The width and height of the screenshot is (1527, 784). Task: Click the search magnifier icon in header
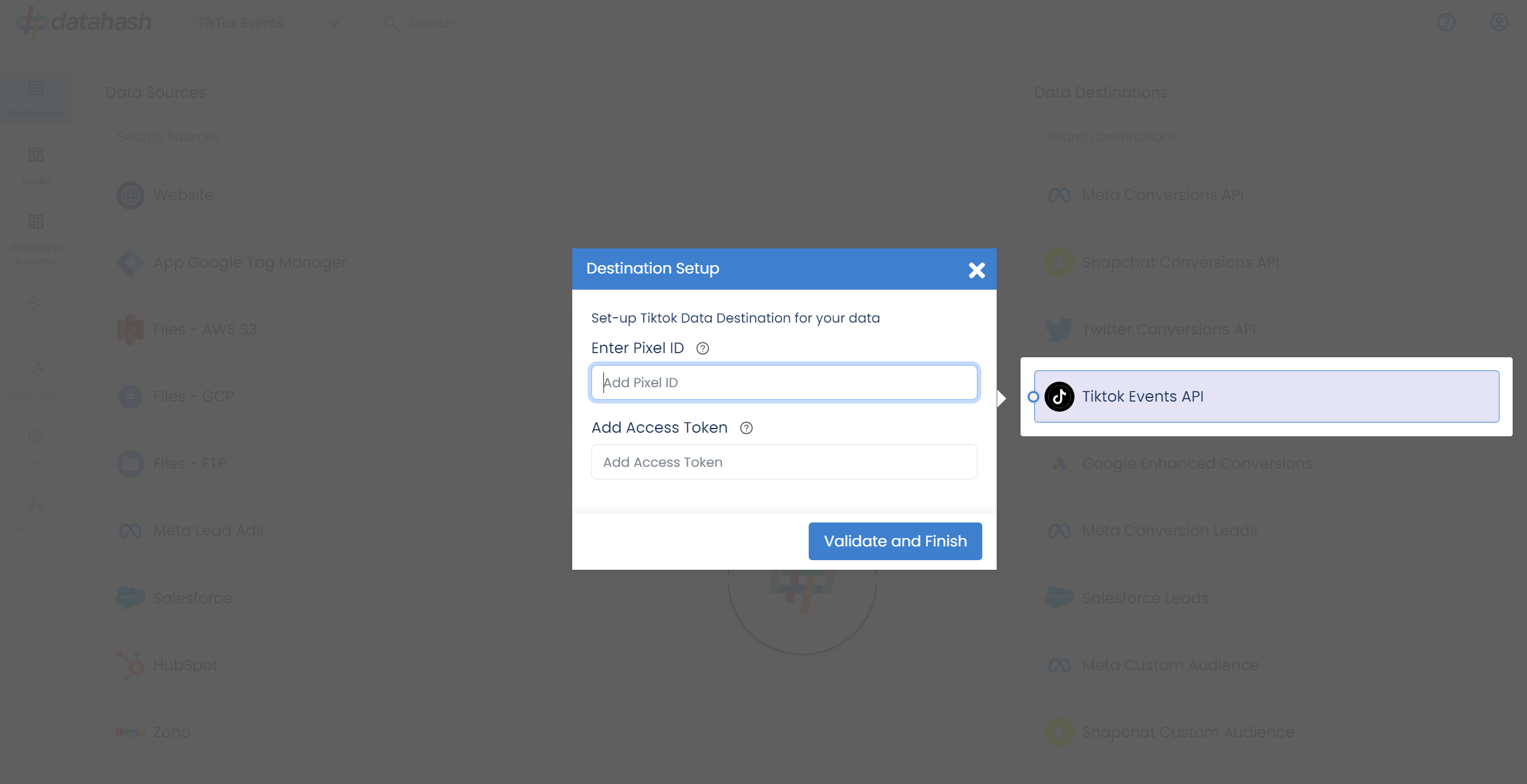390,23
